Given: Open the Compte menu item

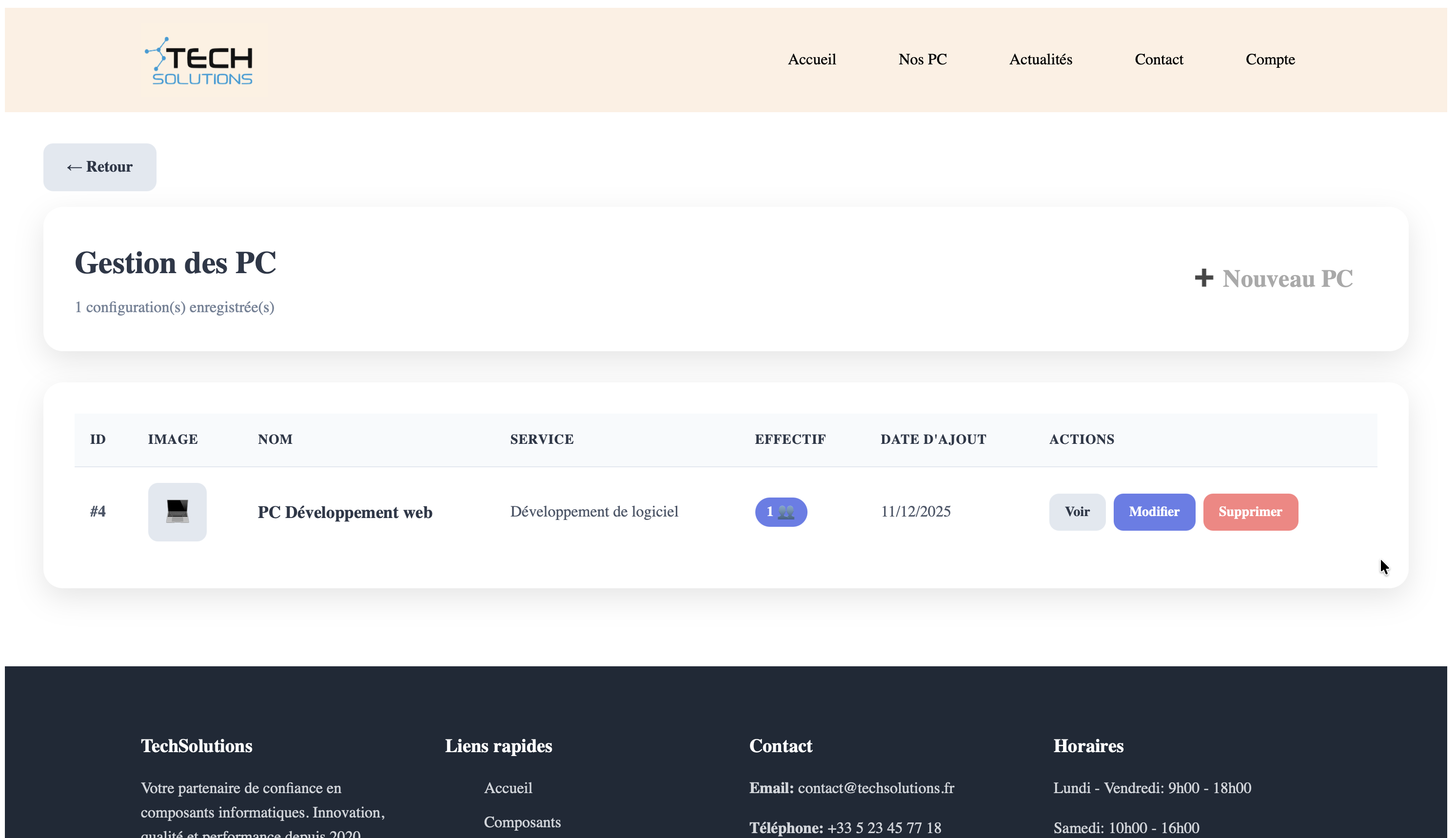Looking at the screenshot, I should (x=1270, y=60).
